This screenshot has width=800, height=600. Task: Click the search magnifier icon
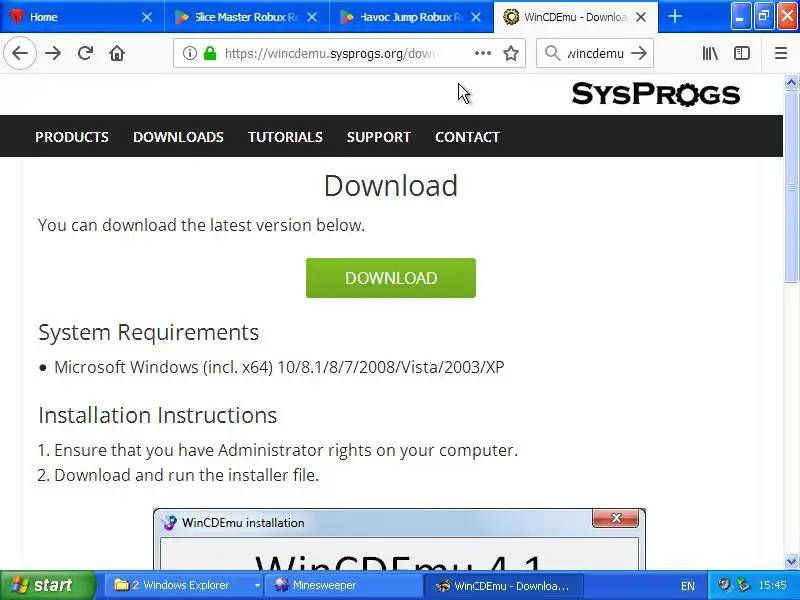coord(552,53)
